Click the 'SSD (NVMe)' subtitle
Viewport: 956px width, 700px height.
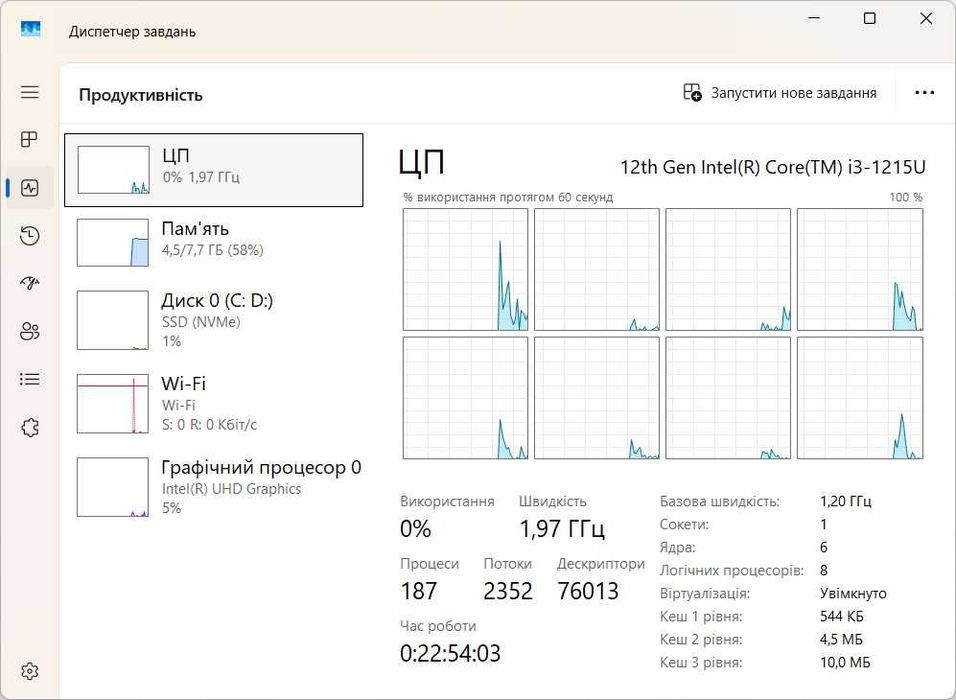tap(201, 322)
